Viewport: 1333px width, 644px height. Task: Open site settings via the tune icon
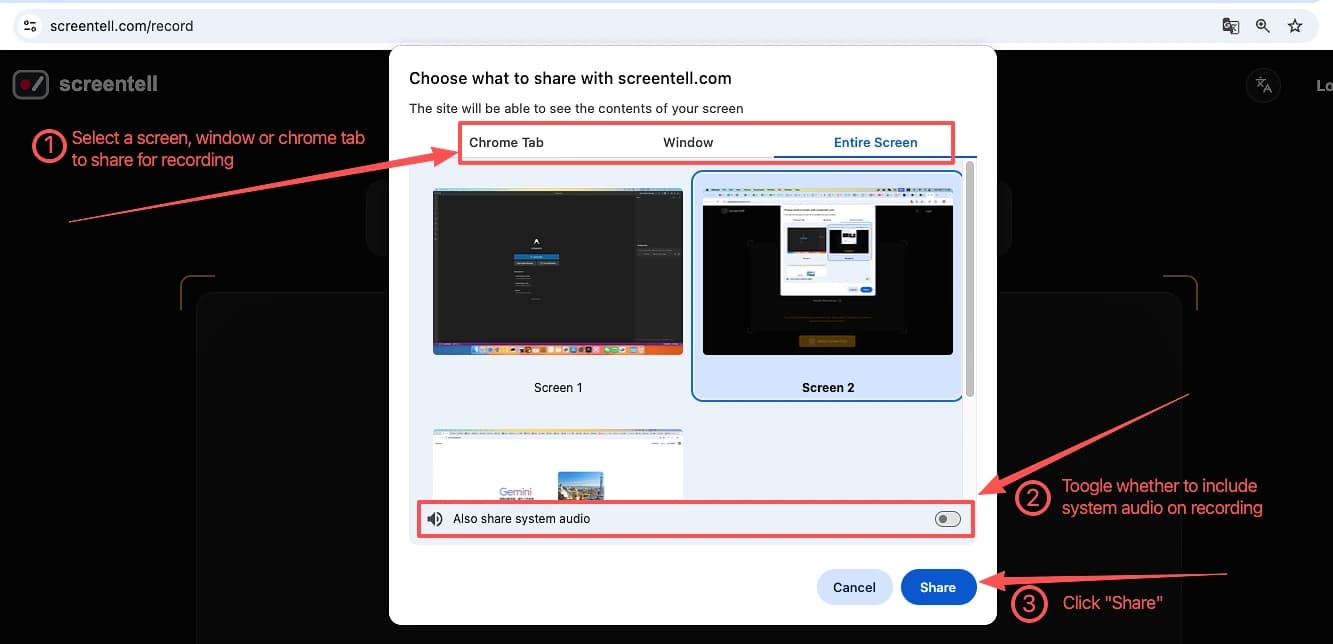coord(28,26)
